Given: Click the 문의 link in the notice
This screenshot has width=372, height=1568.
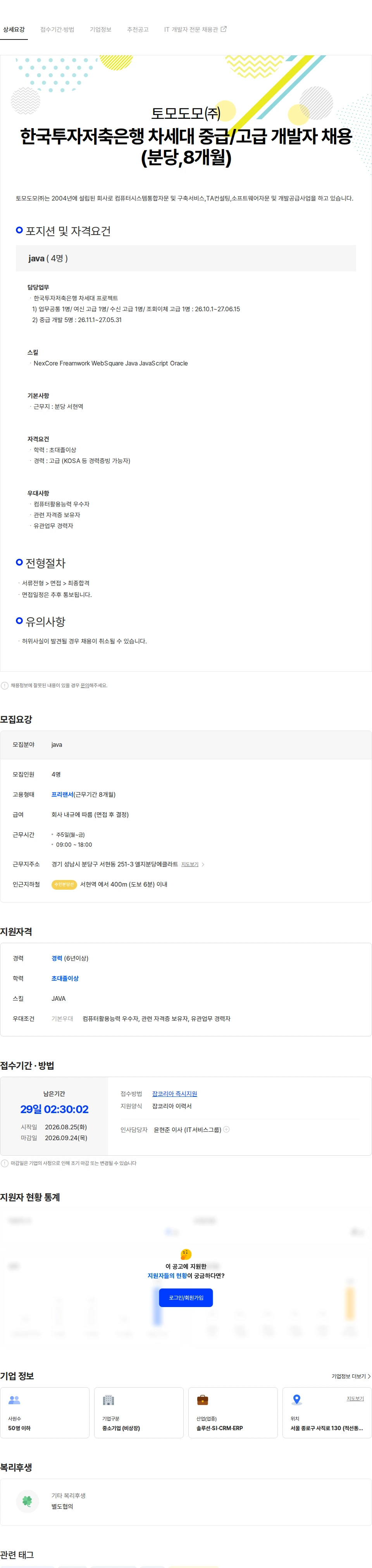Looking at the screenshot, I should tap(85, 685).
